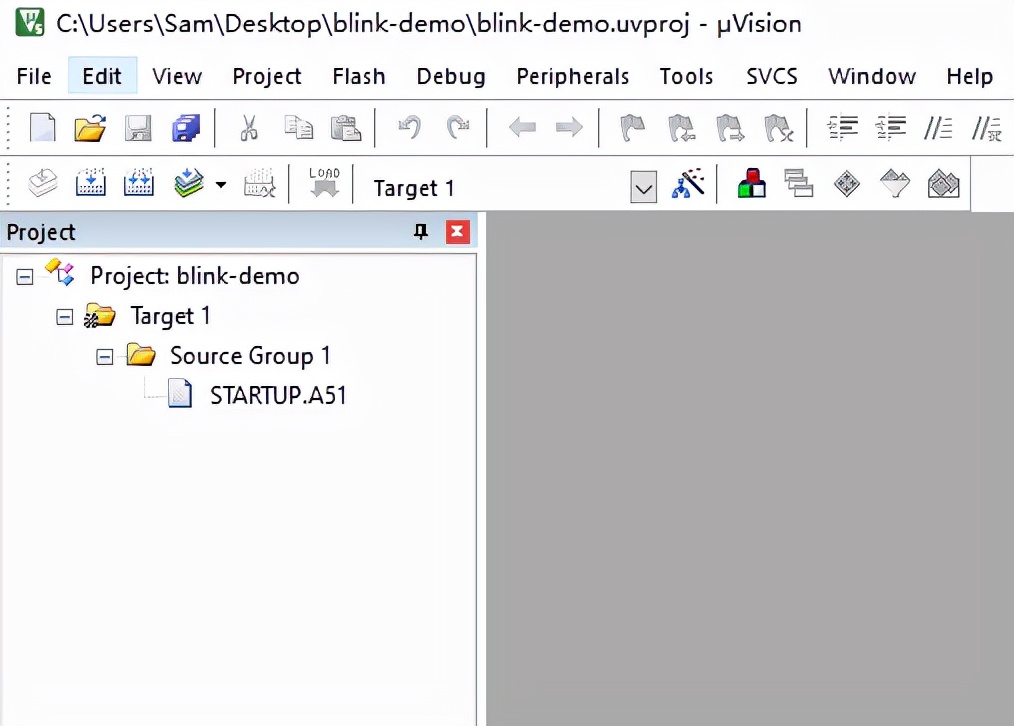Select Target 1 in the project tree
Screen dimensions: 1014x726
[x=170, y=316]
